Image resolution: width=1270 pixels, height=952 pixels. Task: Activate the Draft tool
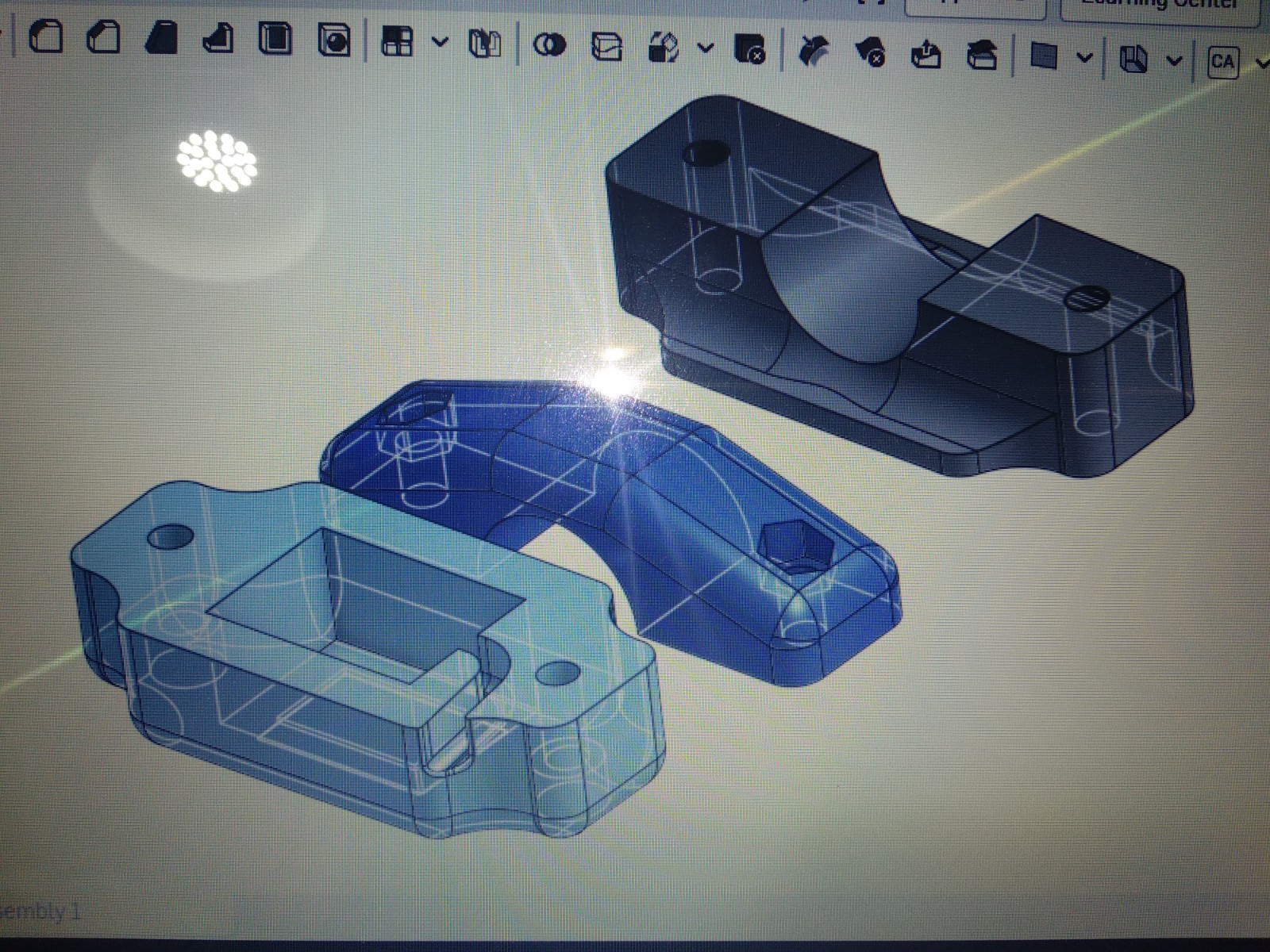click(x=161, y=38)
